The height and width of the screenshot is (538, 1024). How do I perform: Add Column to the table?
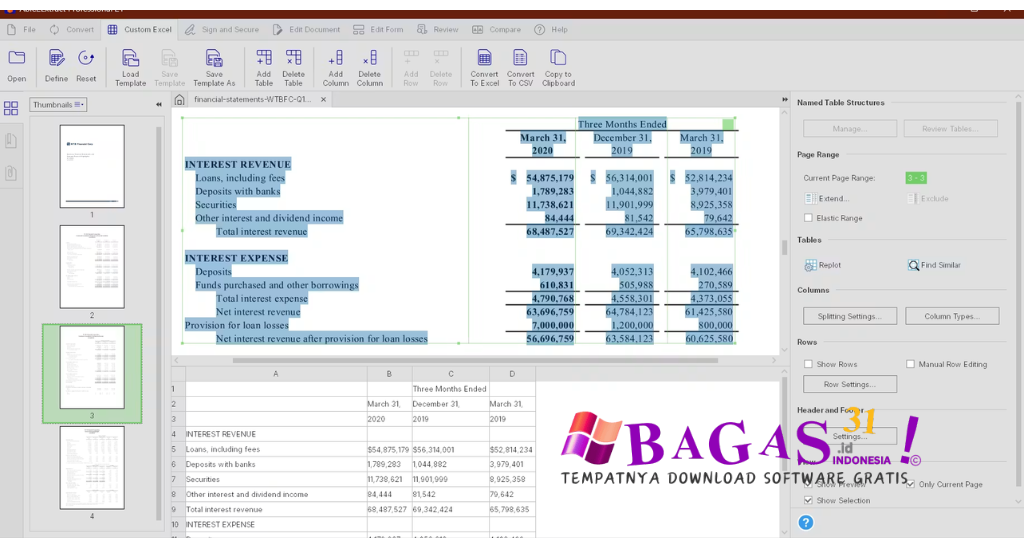[335, 67]
